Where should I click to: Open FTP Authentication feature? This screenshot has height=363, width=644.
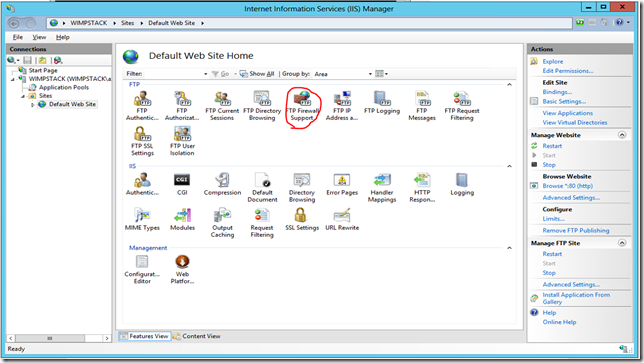[142, 106]
